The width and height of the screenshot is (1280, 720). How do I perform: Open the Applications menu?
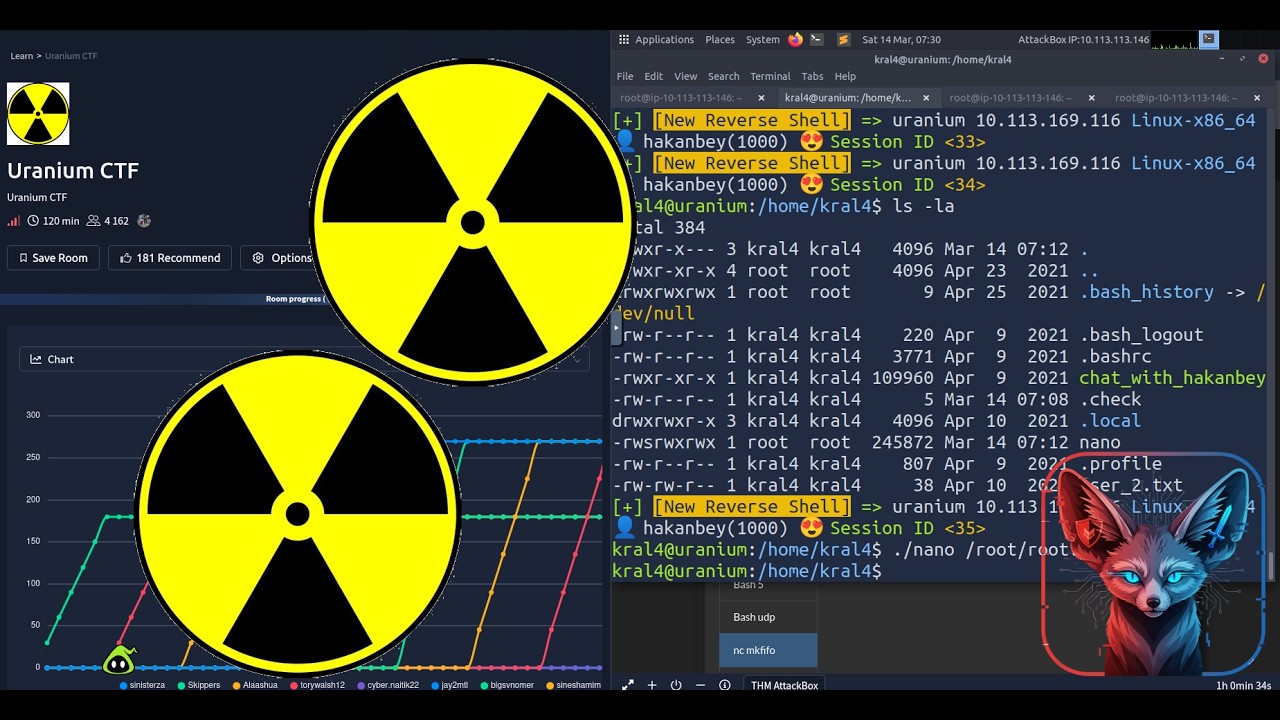point(664,40)
